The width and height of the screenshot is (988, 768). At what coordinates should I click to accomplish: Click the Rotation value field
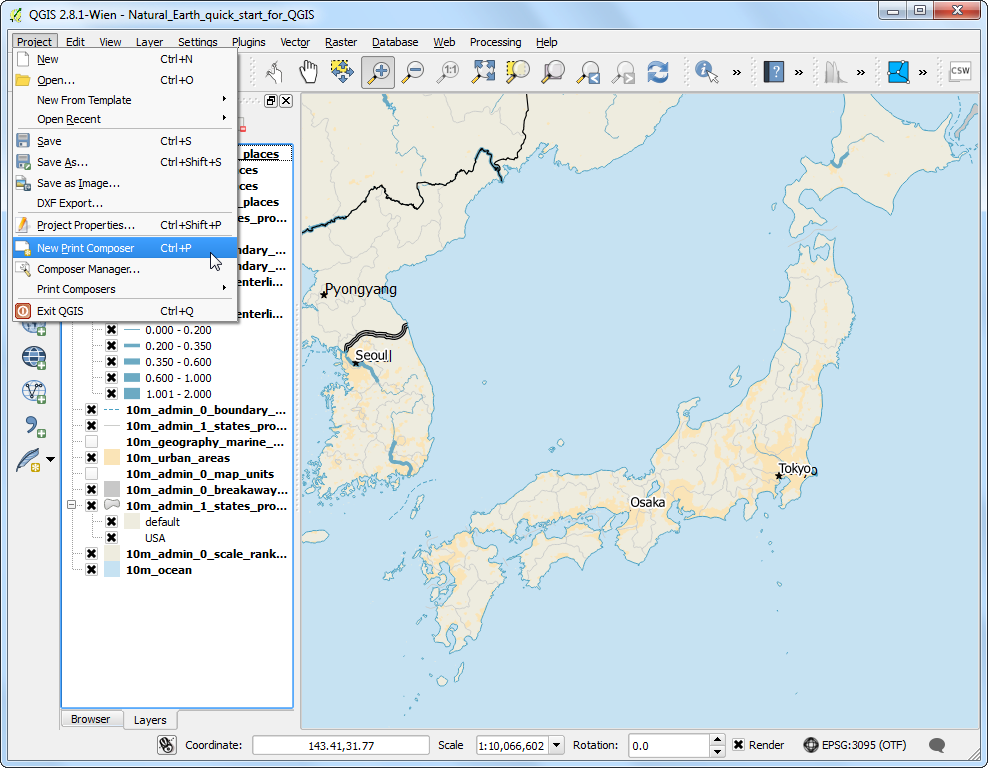click(x=669, y=745)
